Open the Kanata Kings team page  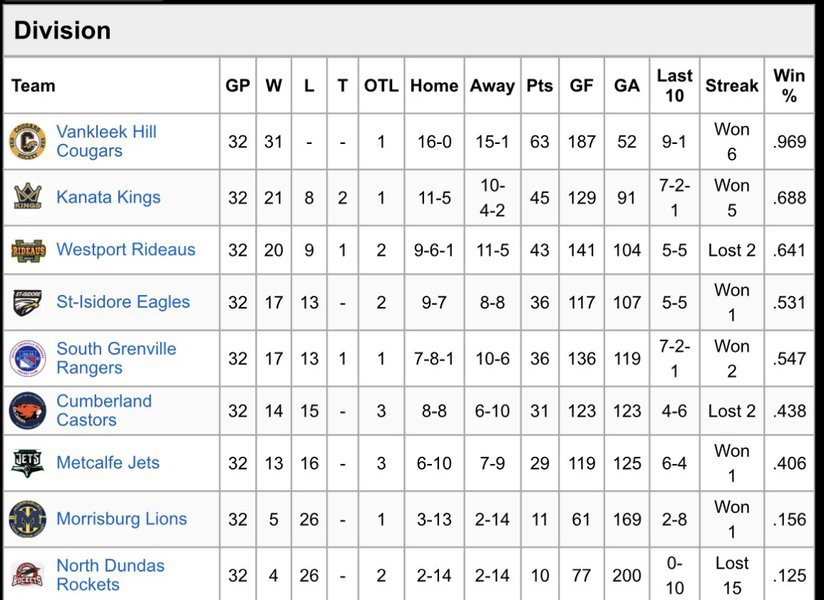[x=108, y=197]
